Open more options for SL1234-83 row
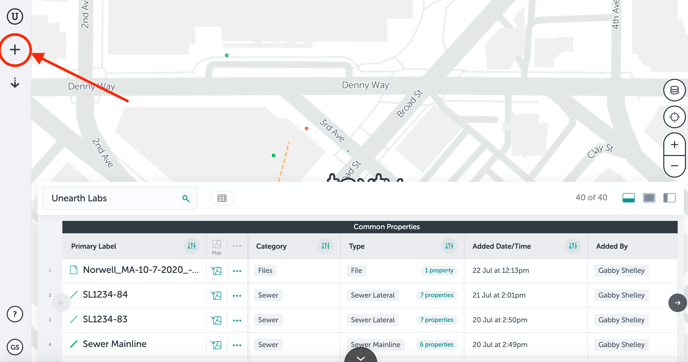 tap(237, 320)
